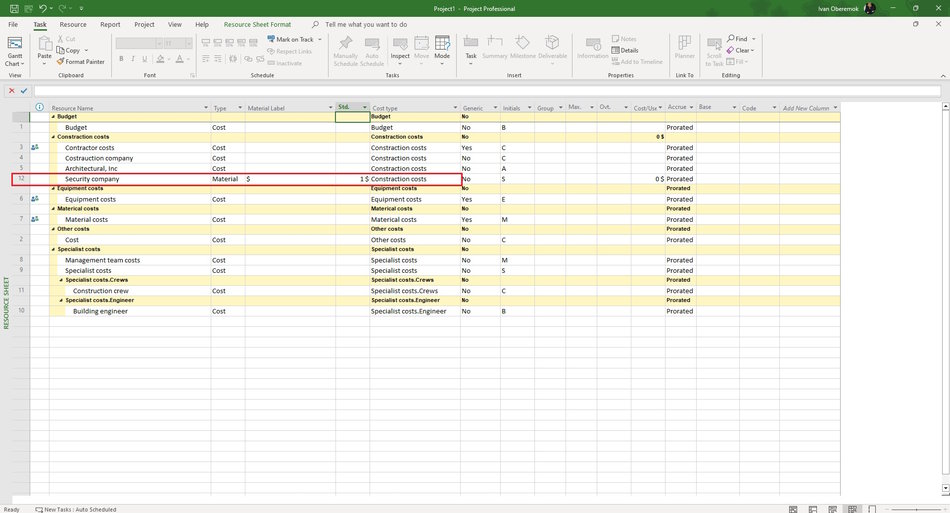The height and width of the screenshot is (513, 950).
Task: Click the insert Task icon
Action: pyautogui.click(x=471, y=42)
